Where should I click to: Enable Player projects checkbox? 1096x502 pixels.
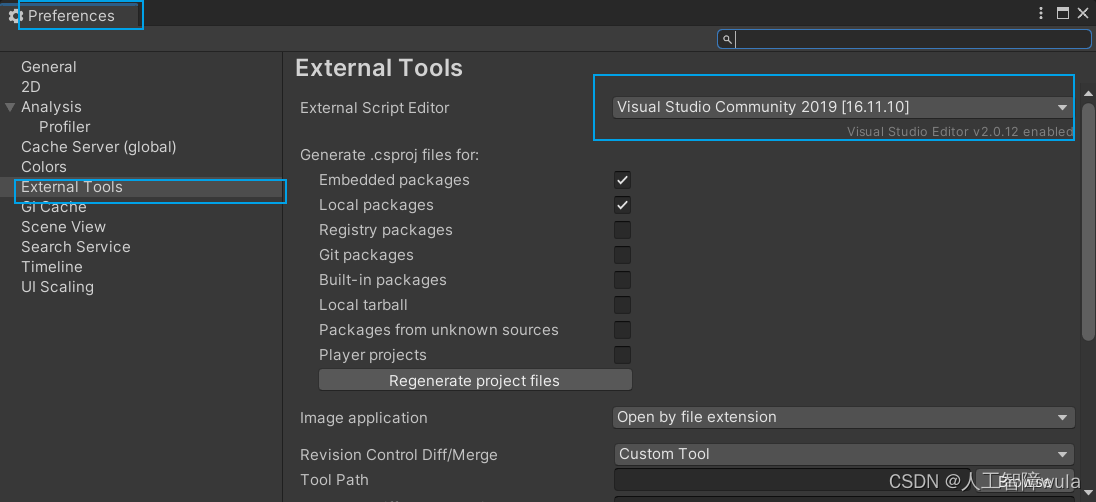(622, 355)
